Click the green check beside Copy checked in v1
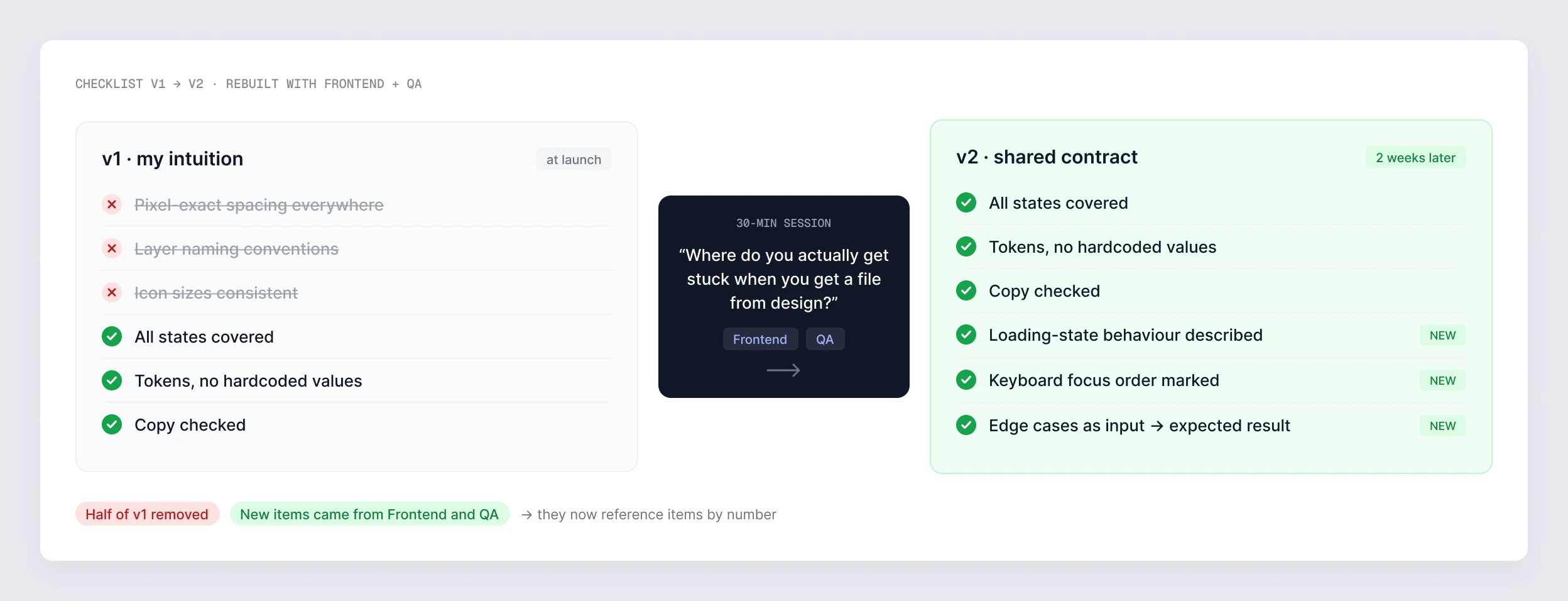 click(x=112, y=424)
